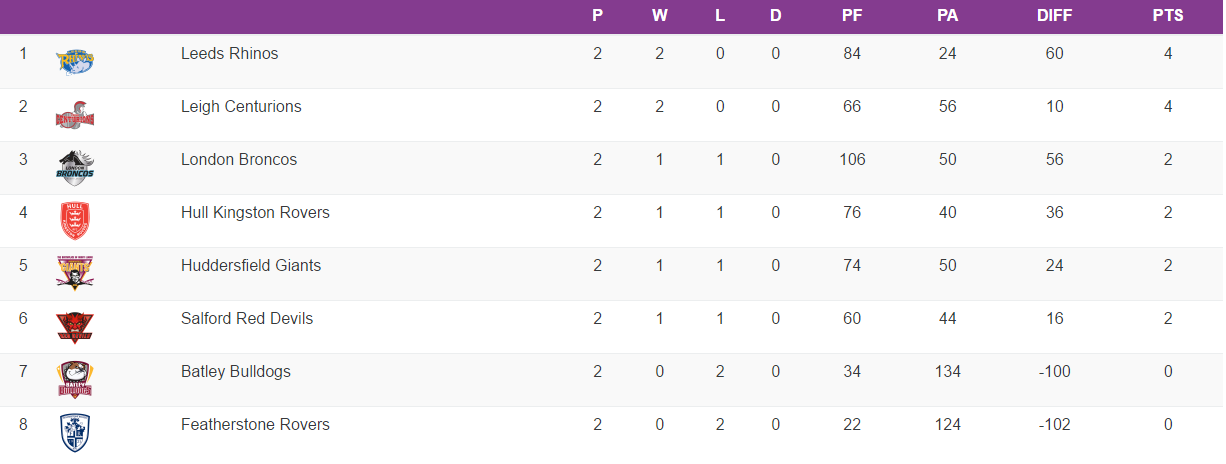Viewport: 1226px width, 464px height.
Task: Click the PA column header
Action: point(947,16)
